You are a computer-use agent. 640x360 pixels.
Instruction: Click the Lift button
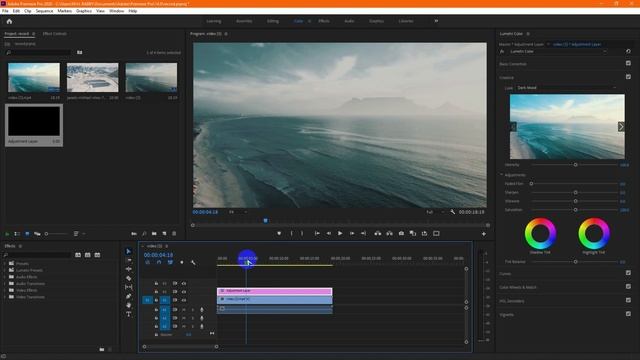coord(378,233)
